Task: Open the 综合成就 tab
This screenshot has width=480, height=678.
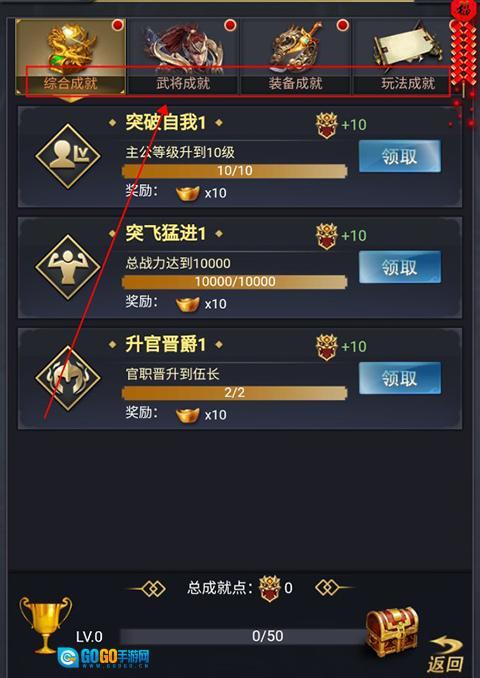Action: click(70, 57)
